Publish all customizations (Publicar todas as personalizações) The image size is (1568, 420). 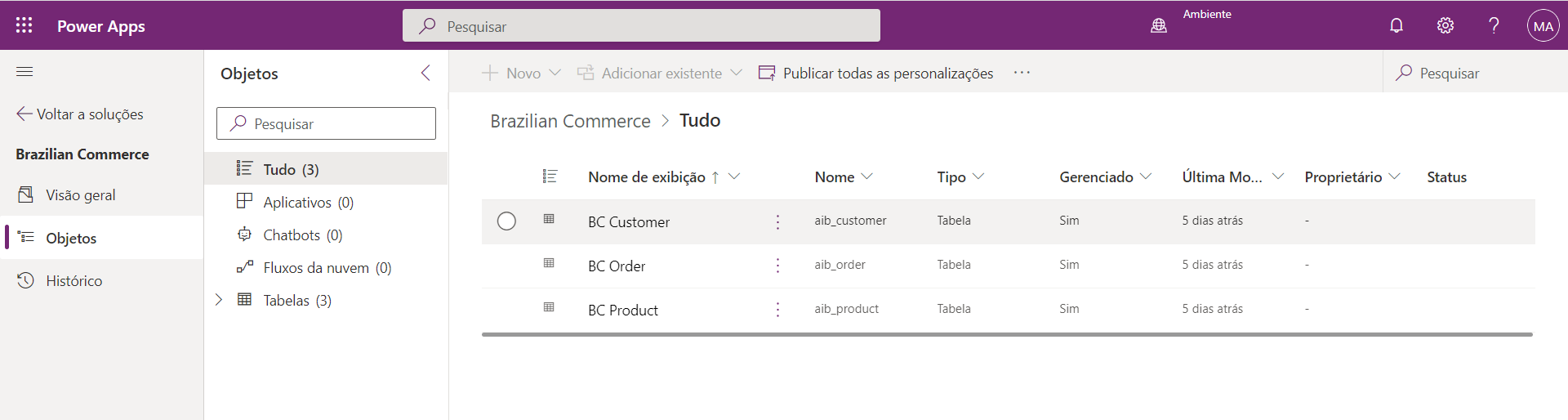click(875, 73)
